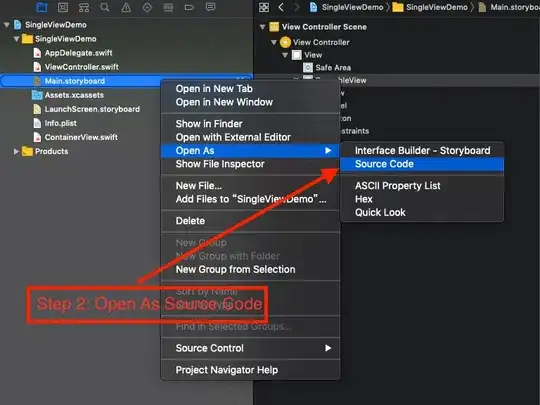Collapse the View Controller Scene outline

[x=262, y=27]
